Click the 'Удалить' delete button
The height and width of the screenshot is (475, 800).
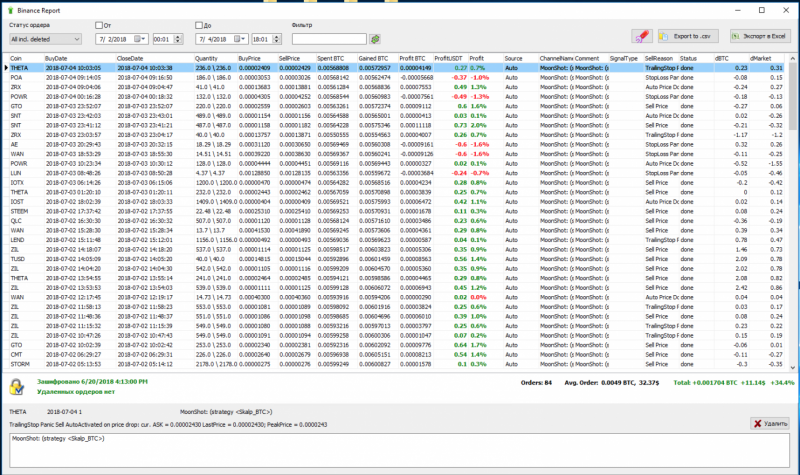click(x=768, y=423)
